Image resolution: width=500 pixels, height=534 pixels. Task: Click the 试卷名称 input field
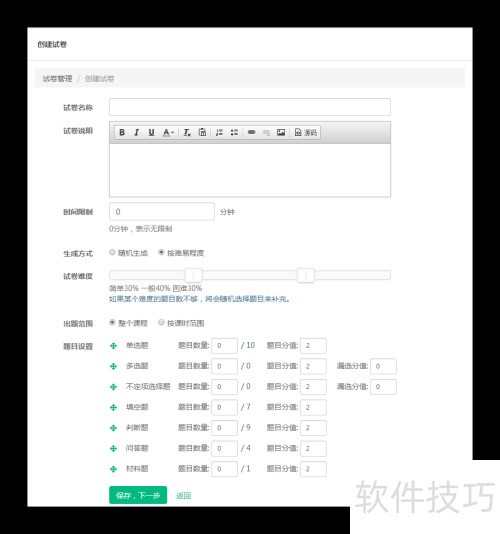(250, 107)
